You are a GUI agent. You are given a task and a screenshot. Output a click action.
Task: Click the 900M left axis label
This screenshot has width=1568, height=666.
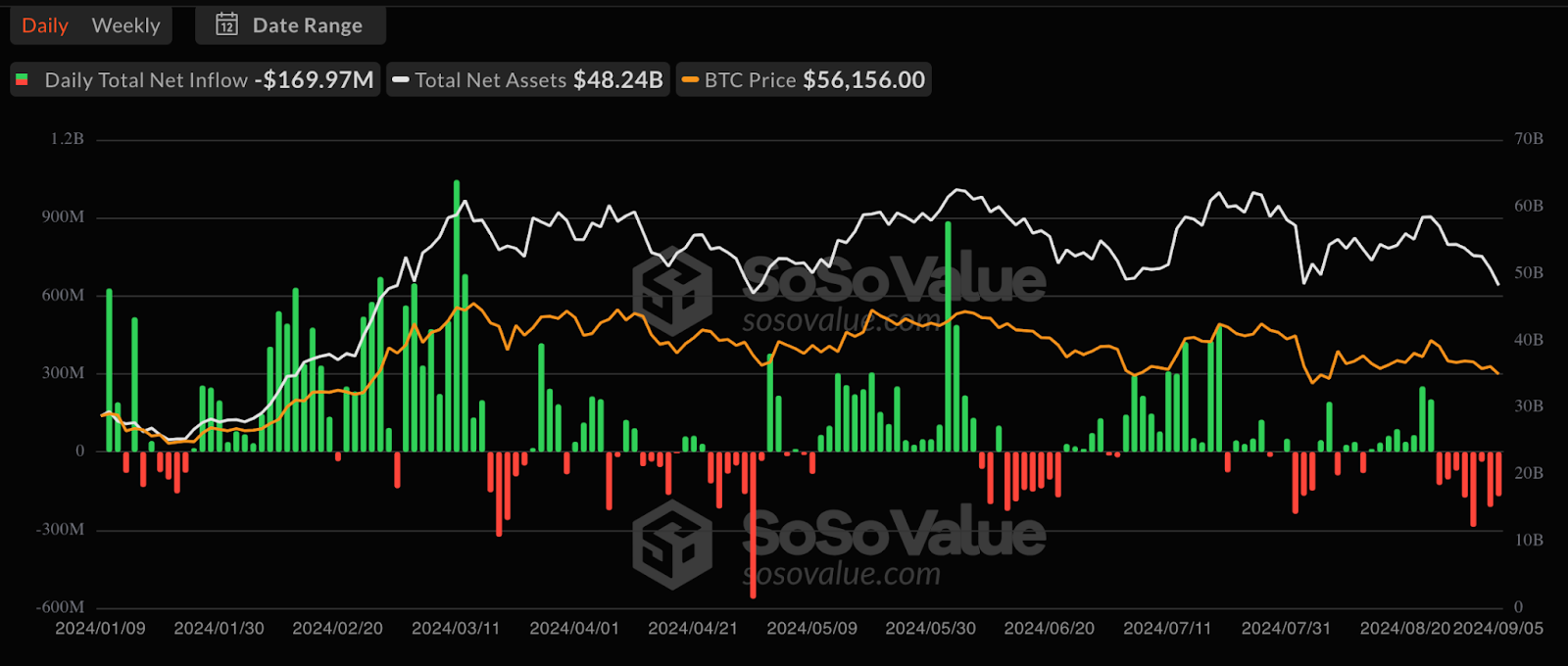click(x=63, y=216)
